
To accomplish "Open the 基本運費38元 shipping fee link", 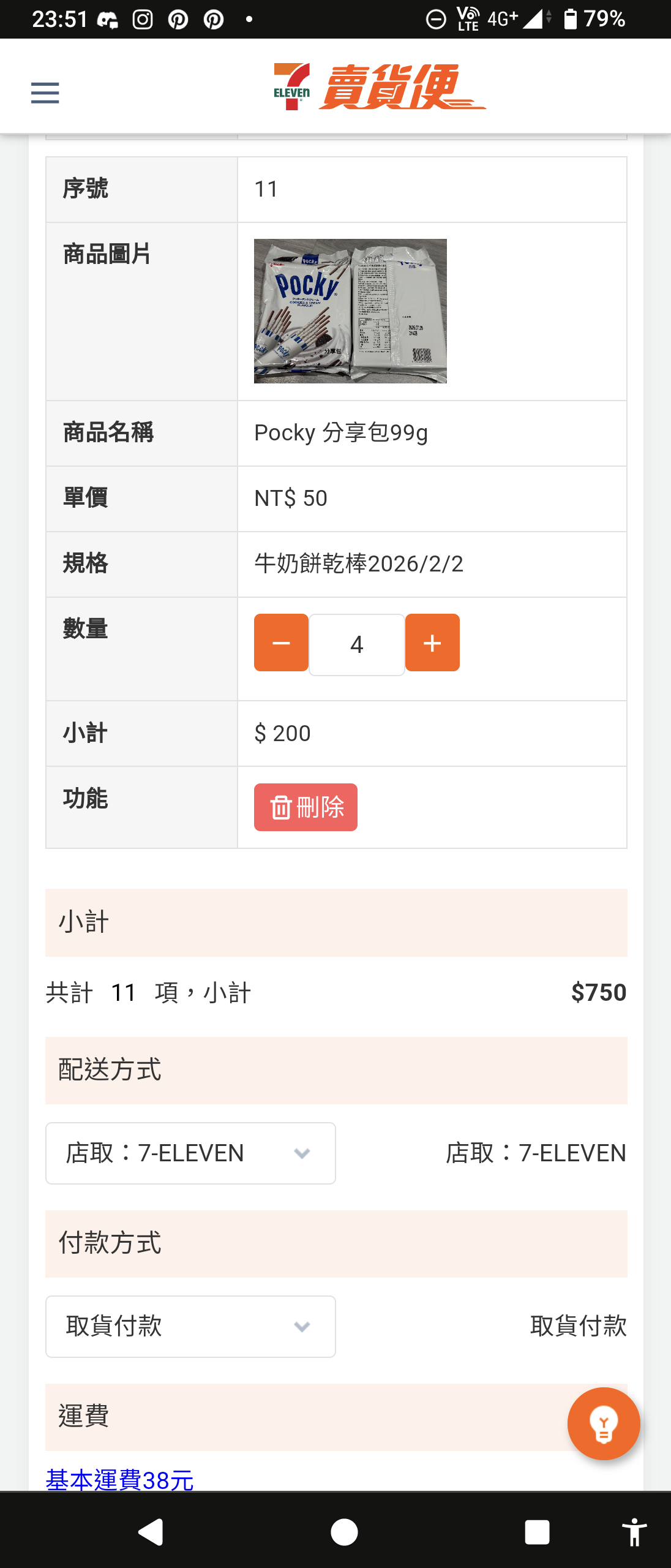I will 120,1480.
